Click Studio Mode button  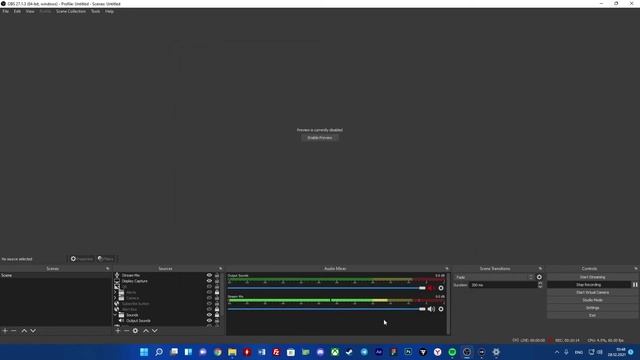592,300
